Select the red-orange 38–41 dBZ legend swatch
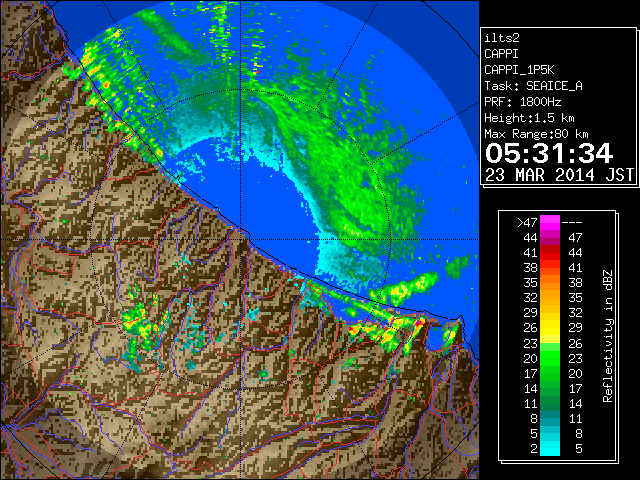 [x=550, y=268]
